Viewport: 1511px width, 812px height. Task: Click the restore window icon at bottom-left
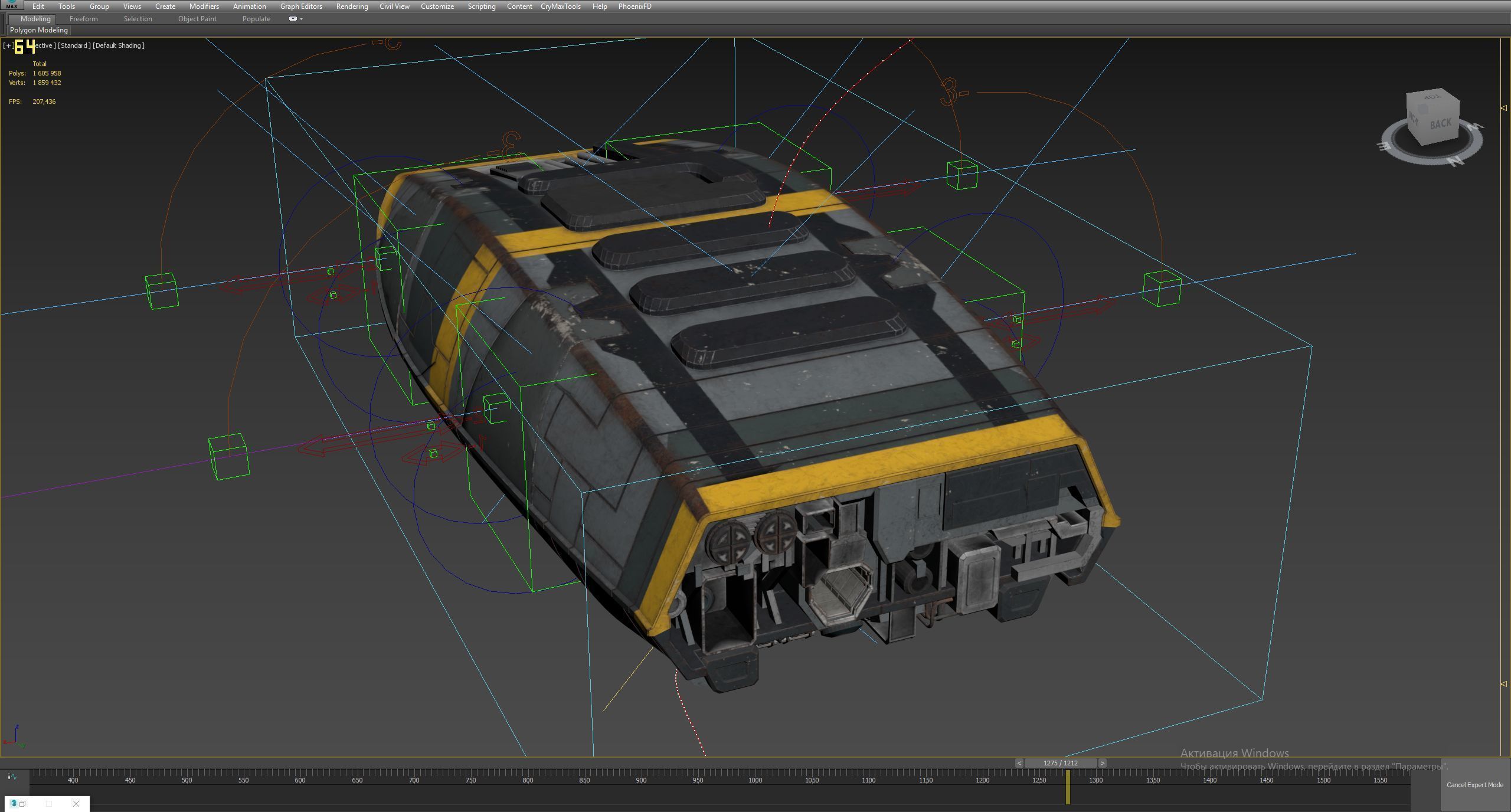(22, 804)
